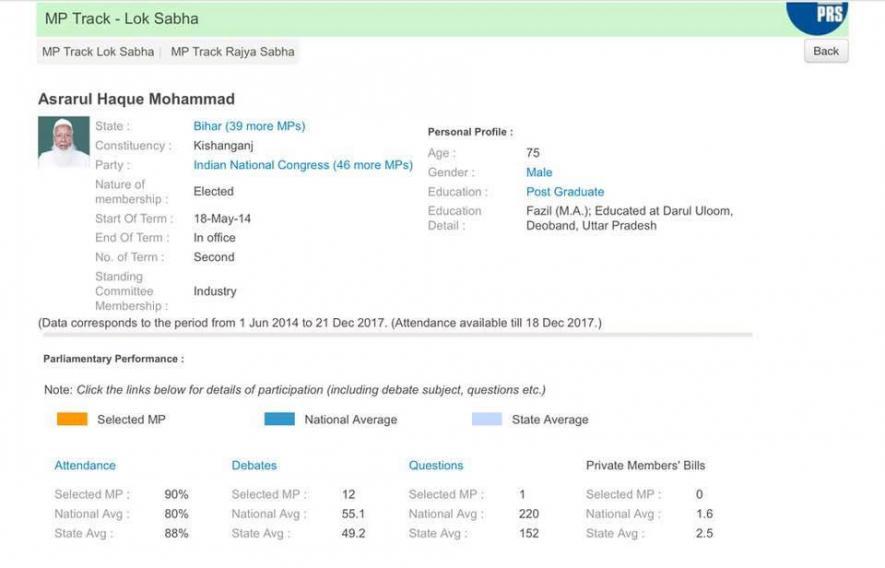Image resolution: width=885 pixels, height=568 pixels.
Task: Open Indian National Congress party link
Action: 302,165
